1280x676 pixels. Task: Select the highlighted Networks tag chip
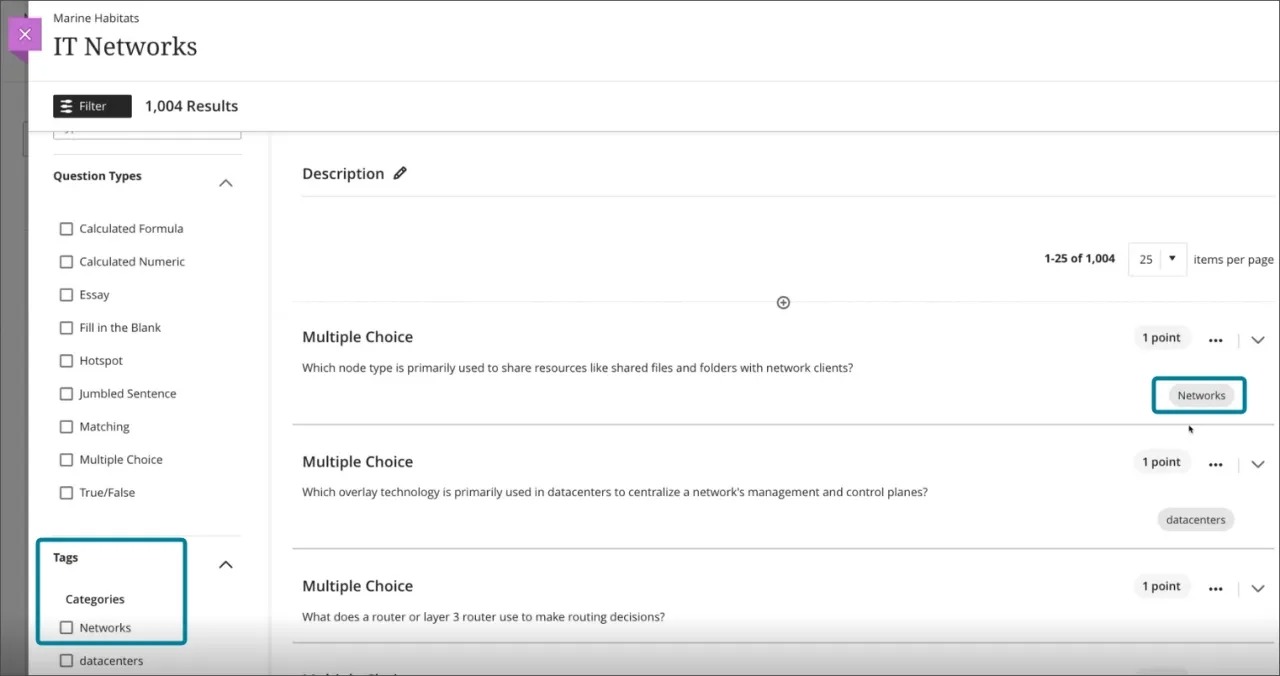pos(1199,394)
